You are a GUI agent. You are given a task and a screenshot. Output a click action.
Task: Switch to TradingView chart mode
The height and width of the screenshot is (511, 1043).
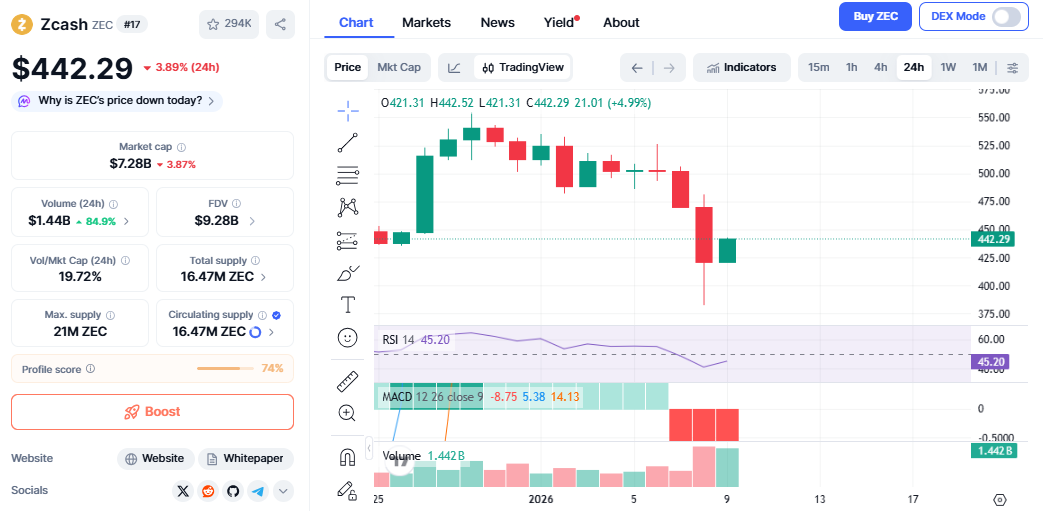click(523, 68)
